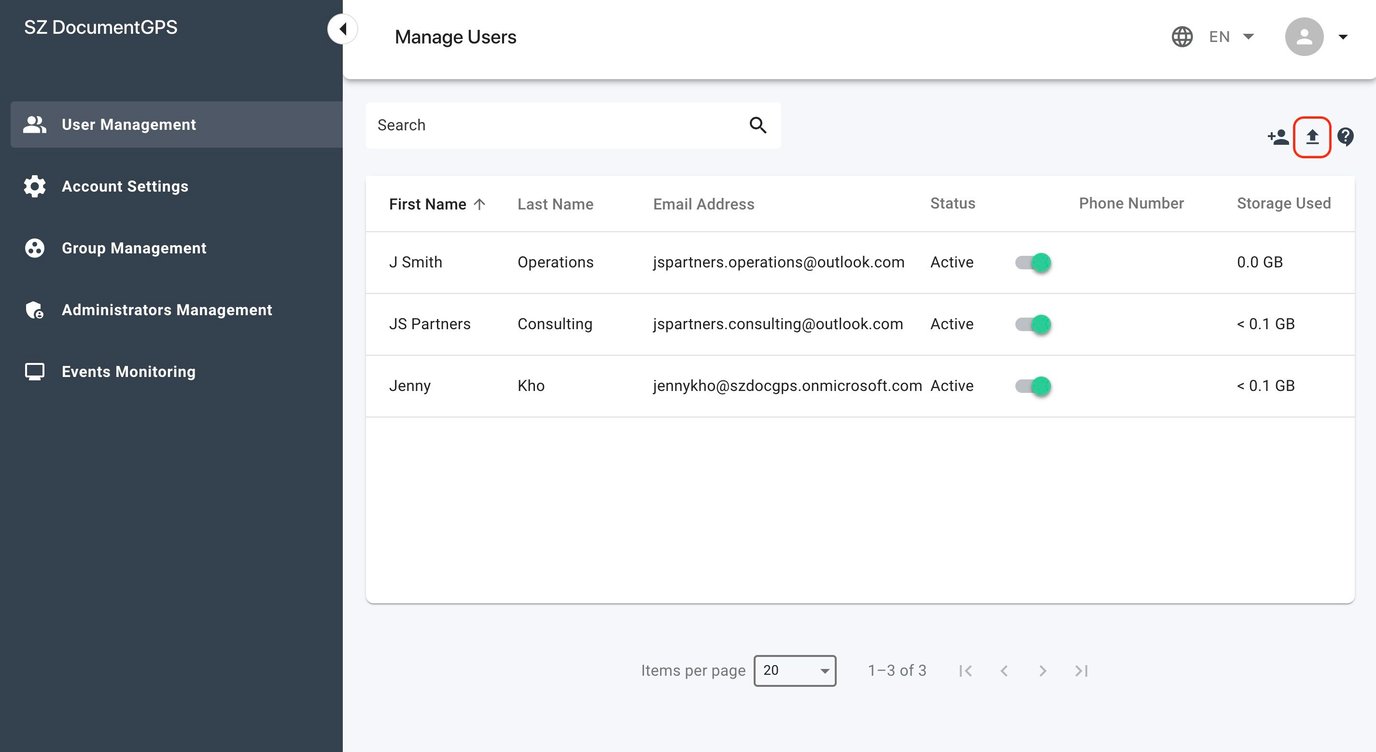Open the account menu dropdown arrow

click(1342, 36)
